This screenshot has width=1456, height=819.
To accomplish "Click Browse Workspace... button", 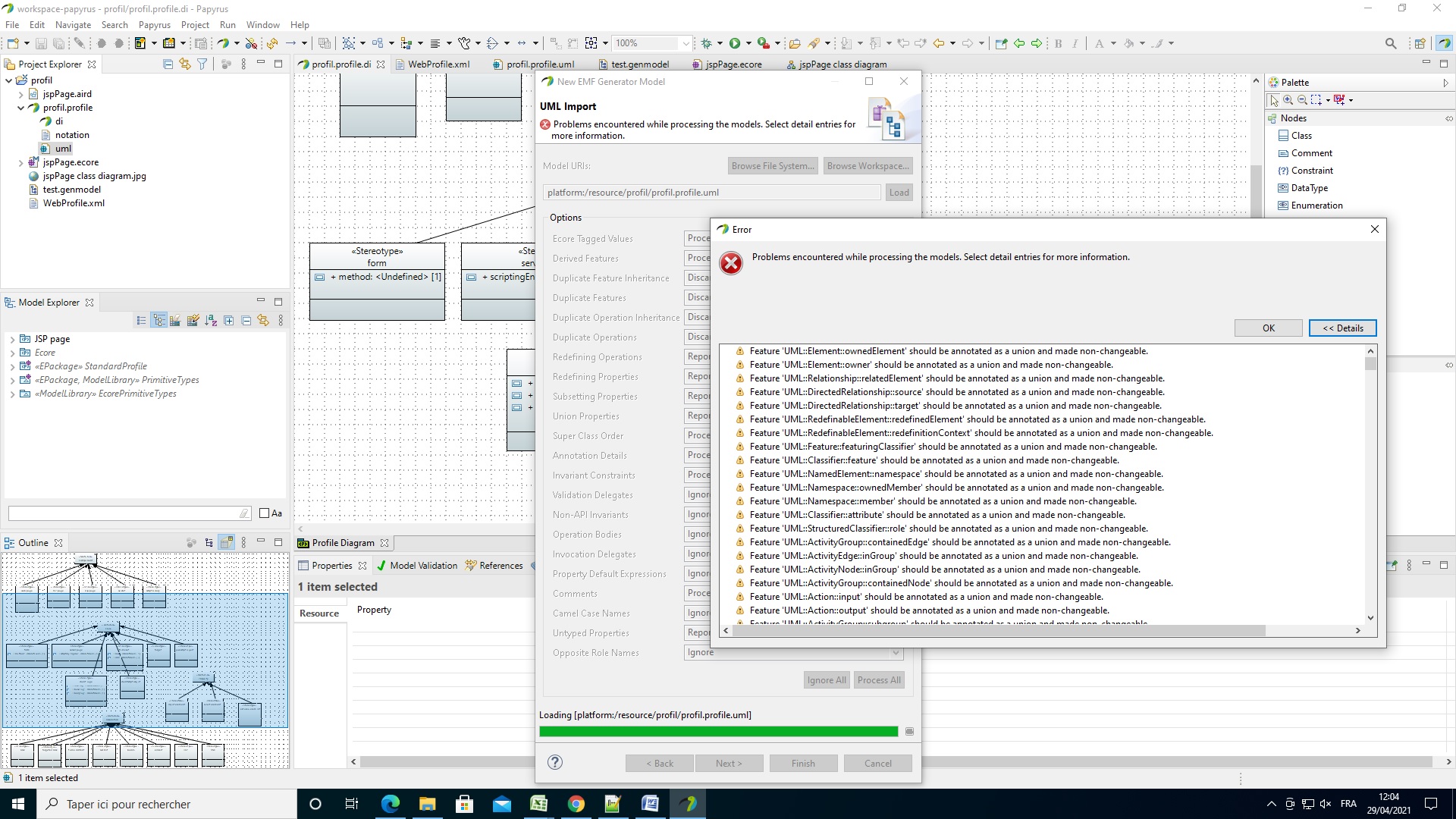I will click(x=867, y=166).
